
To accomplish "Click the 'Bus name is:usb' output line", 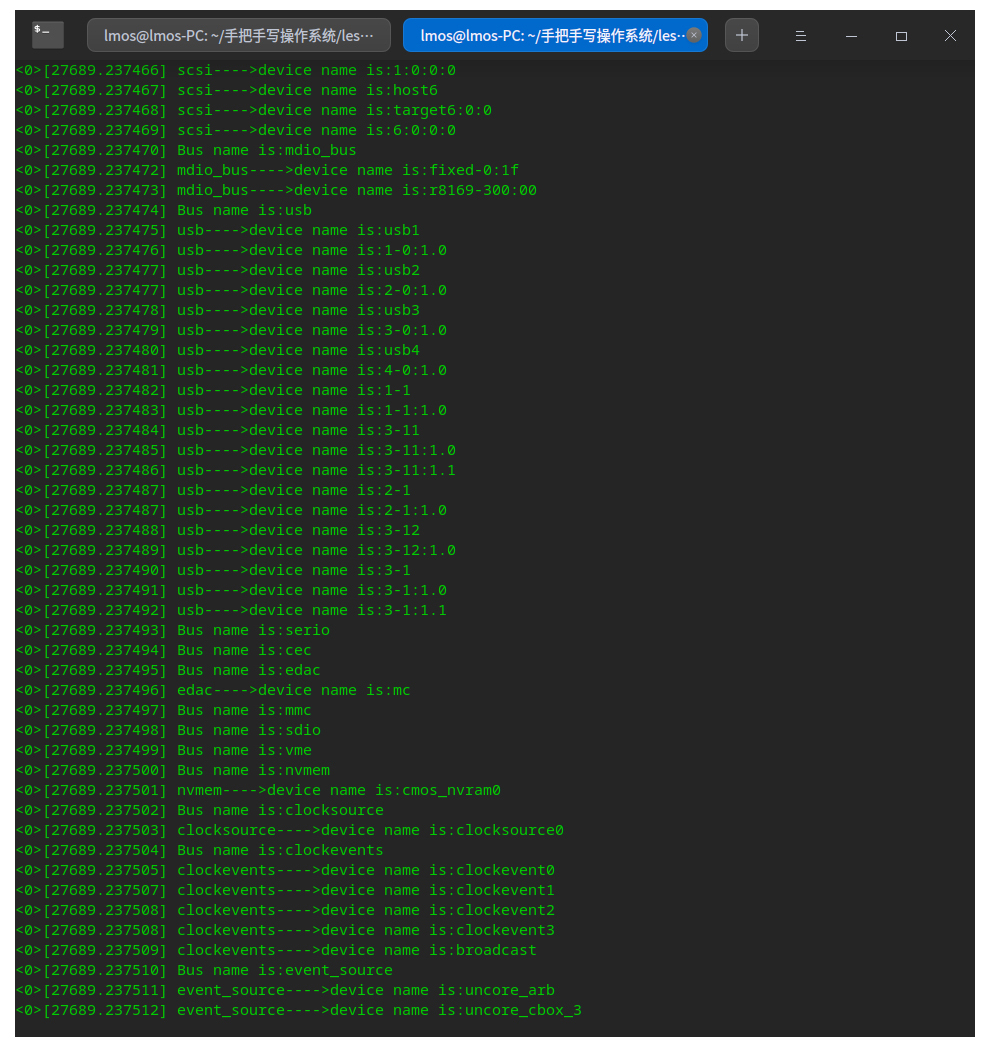I will (244, 210).
